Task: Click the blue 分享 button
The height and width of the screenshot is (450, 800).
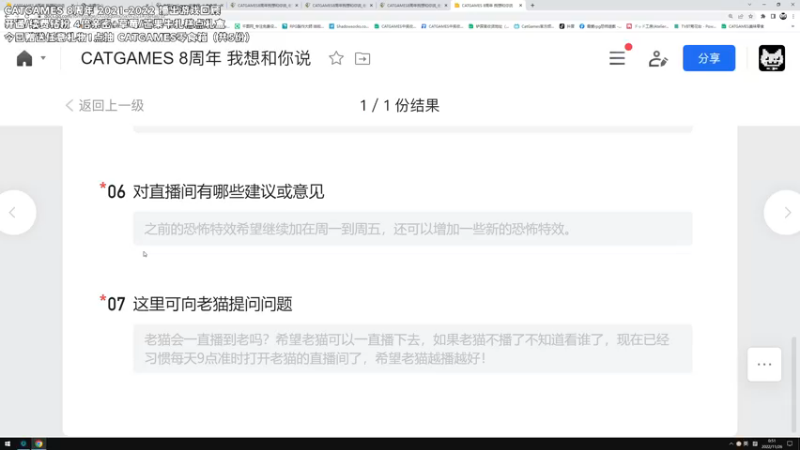Action: (x=709, y=58)
